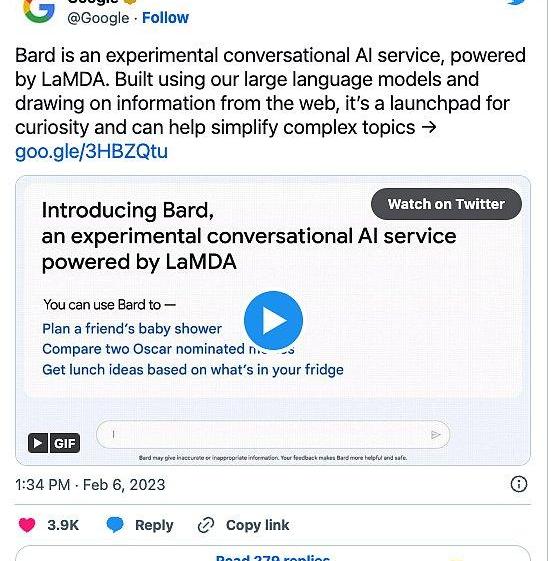This screenshot has height=561, width=551.
Task: Open the goo.gle/3HBZQtu link
Action: 91,151
